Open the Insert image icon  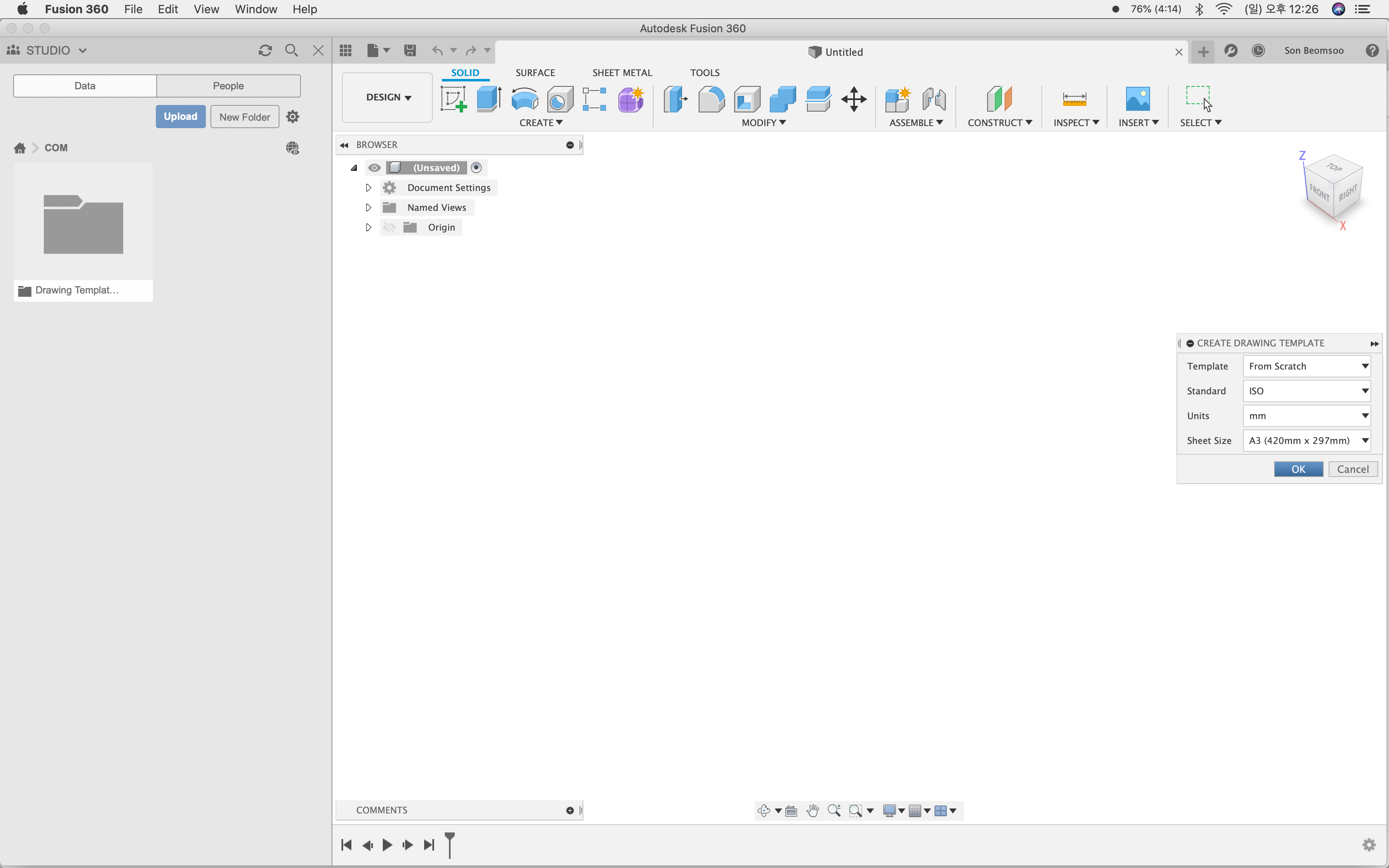coord(1137,99)
